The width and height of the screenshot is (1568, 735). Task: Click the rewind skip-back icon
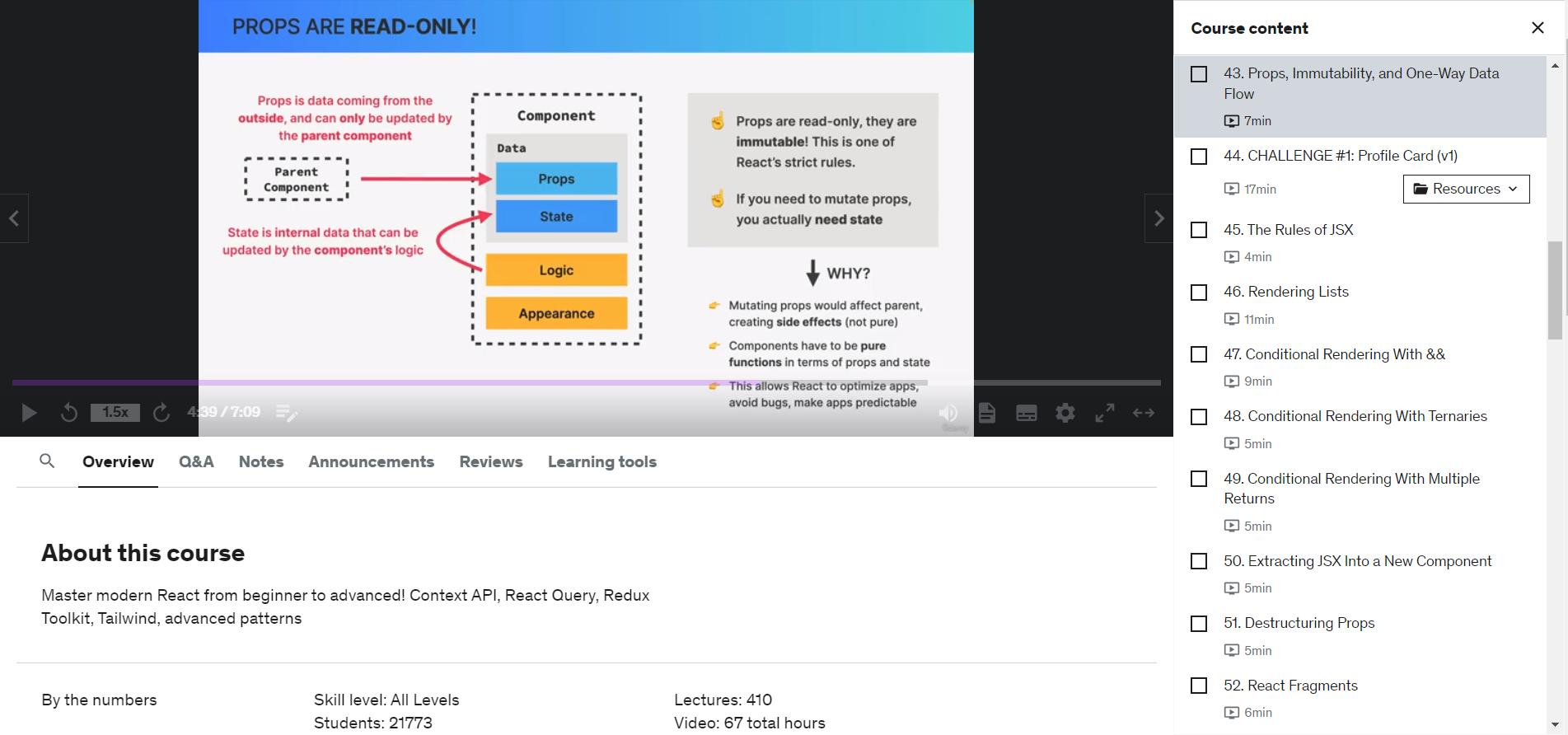click(x=69, y=413)
